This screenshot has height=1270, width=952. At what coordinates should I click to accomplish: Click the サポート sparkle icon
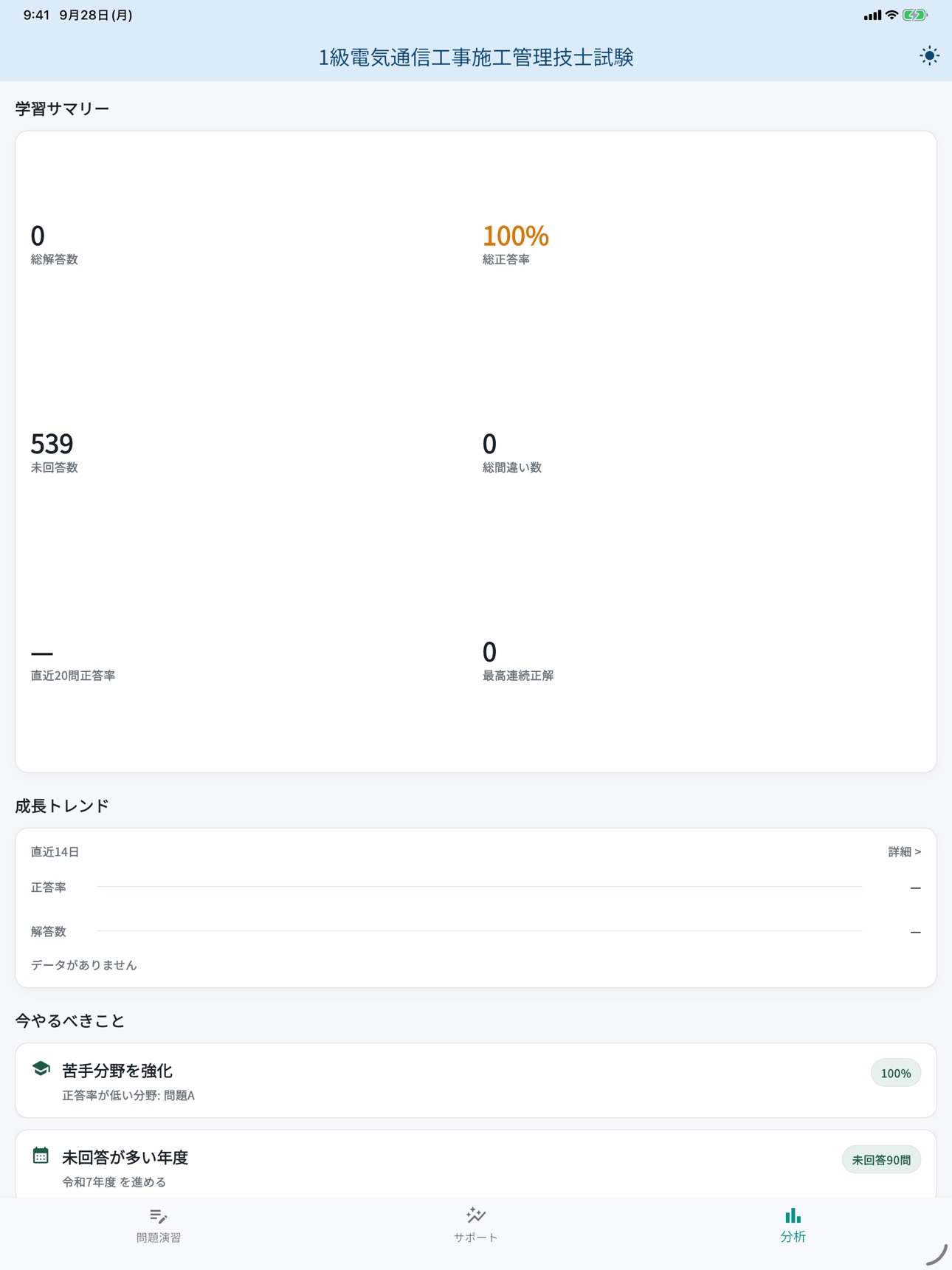476,1215
